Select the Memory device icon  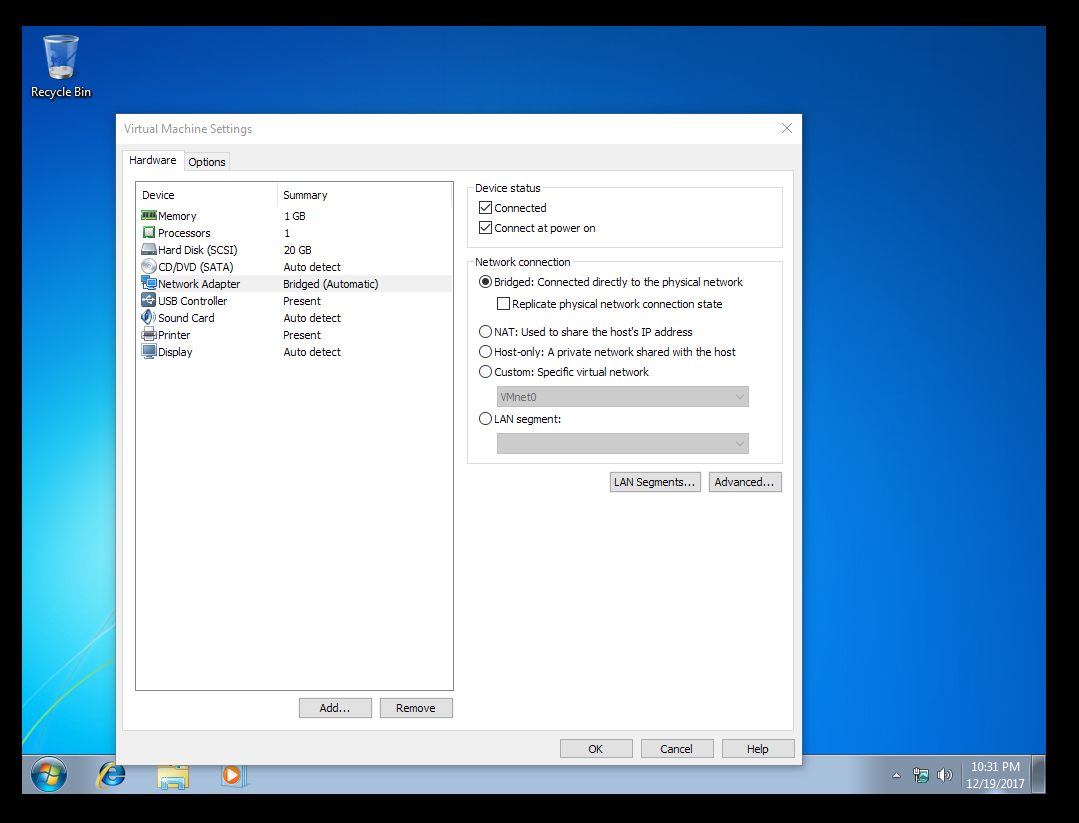pyautogui.click(x=148, y=215)
